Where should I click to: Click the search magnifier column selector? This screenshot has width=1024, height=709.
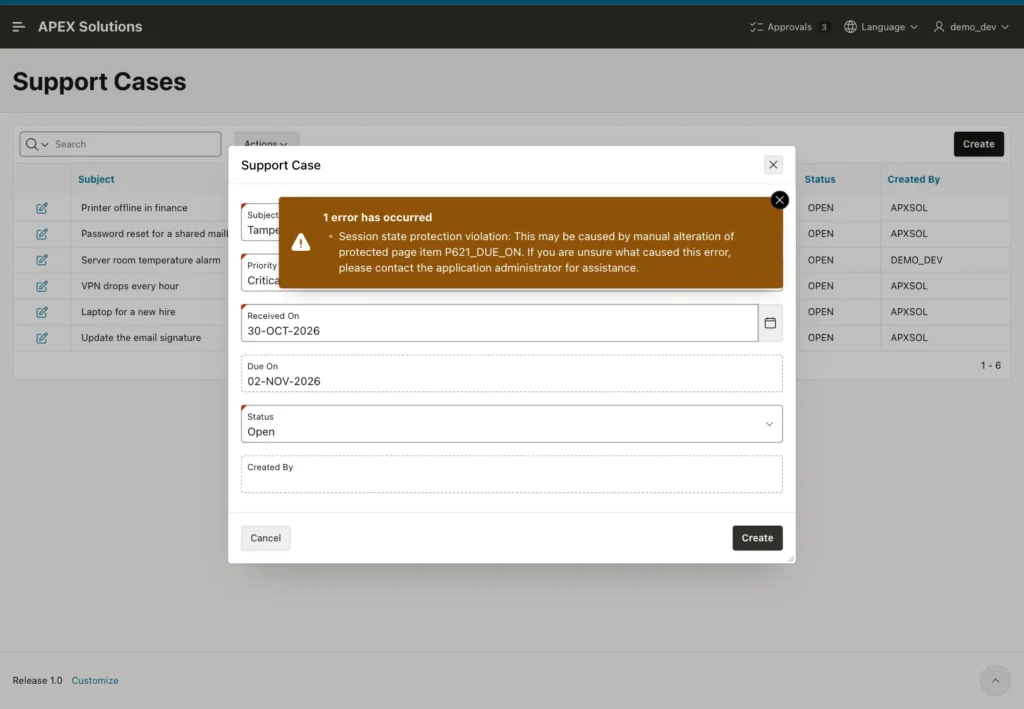click(37, 144)
